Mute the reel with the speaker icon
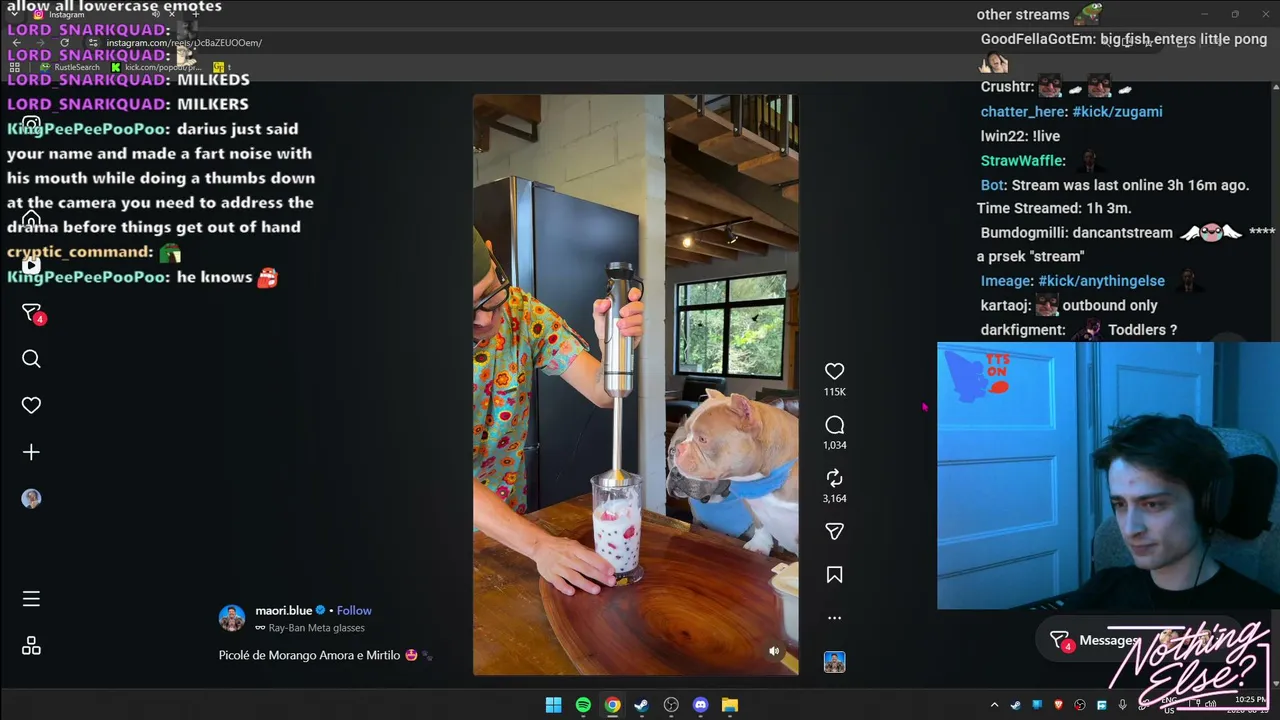Viewport: 1280px width, 720px height. pos(774,651)
